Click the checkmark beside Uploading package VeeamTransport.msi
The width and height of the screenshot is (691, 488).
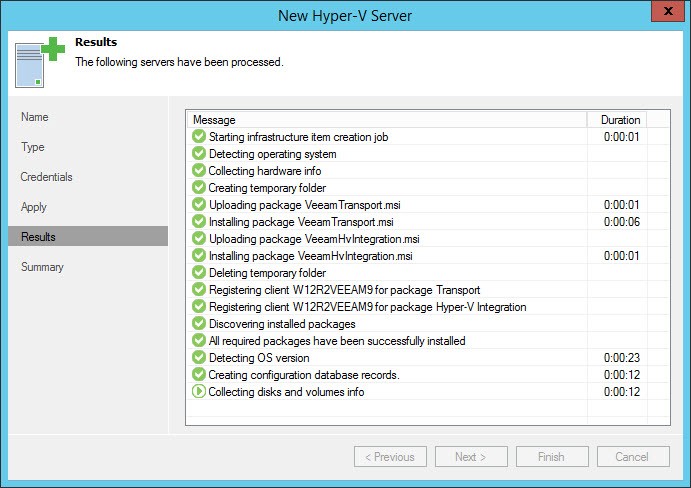(x=199, y=204)
